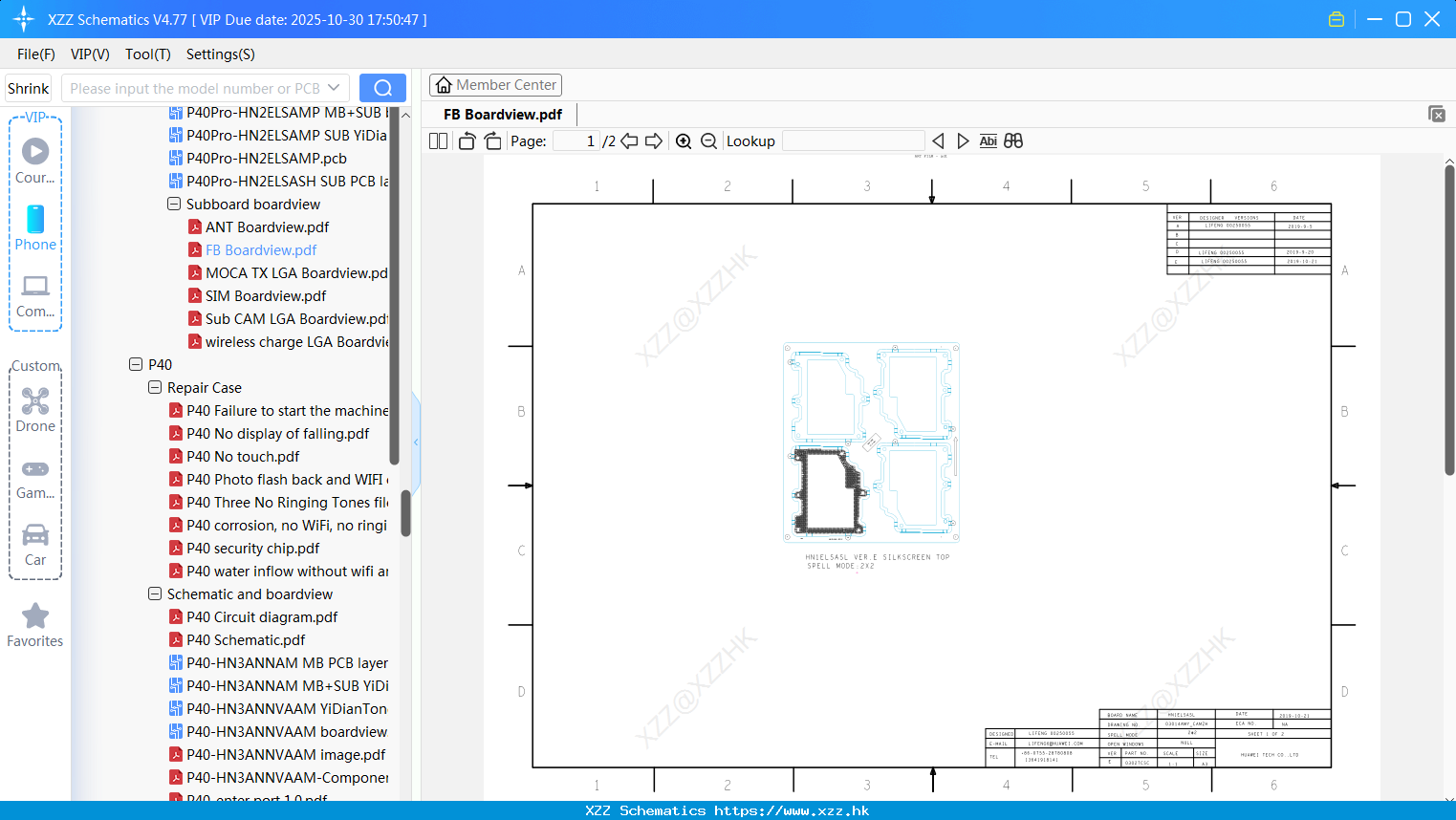Collapse Schematic and boardview folder
The image size is (1456, 820).
pos(155,593)
